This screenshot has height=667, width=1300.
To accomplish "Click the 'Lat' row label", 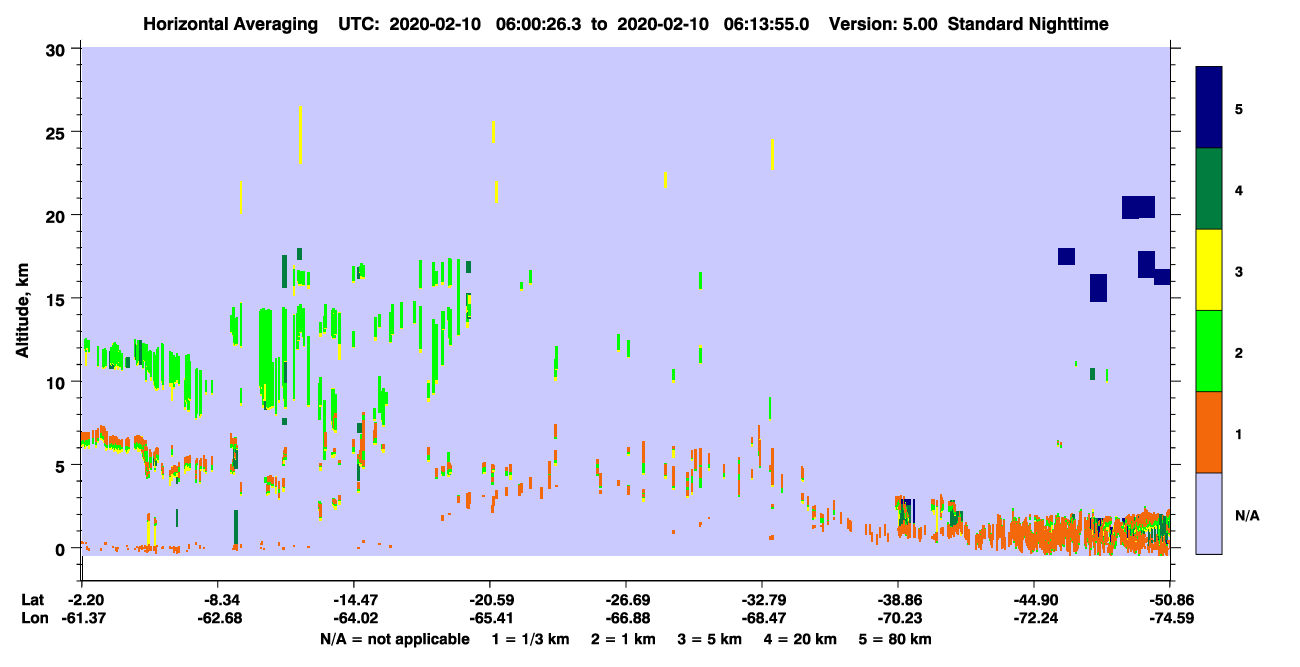I will pyautogui.click(x=32, y=599).
